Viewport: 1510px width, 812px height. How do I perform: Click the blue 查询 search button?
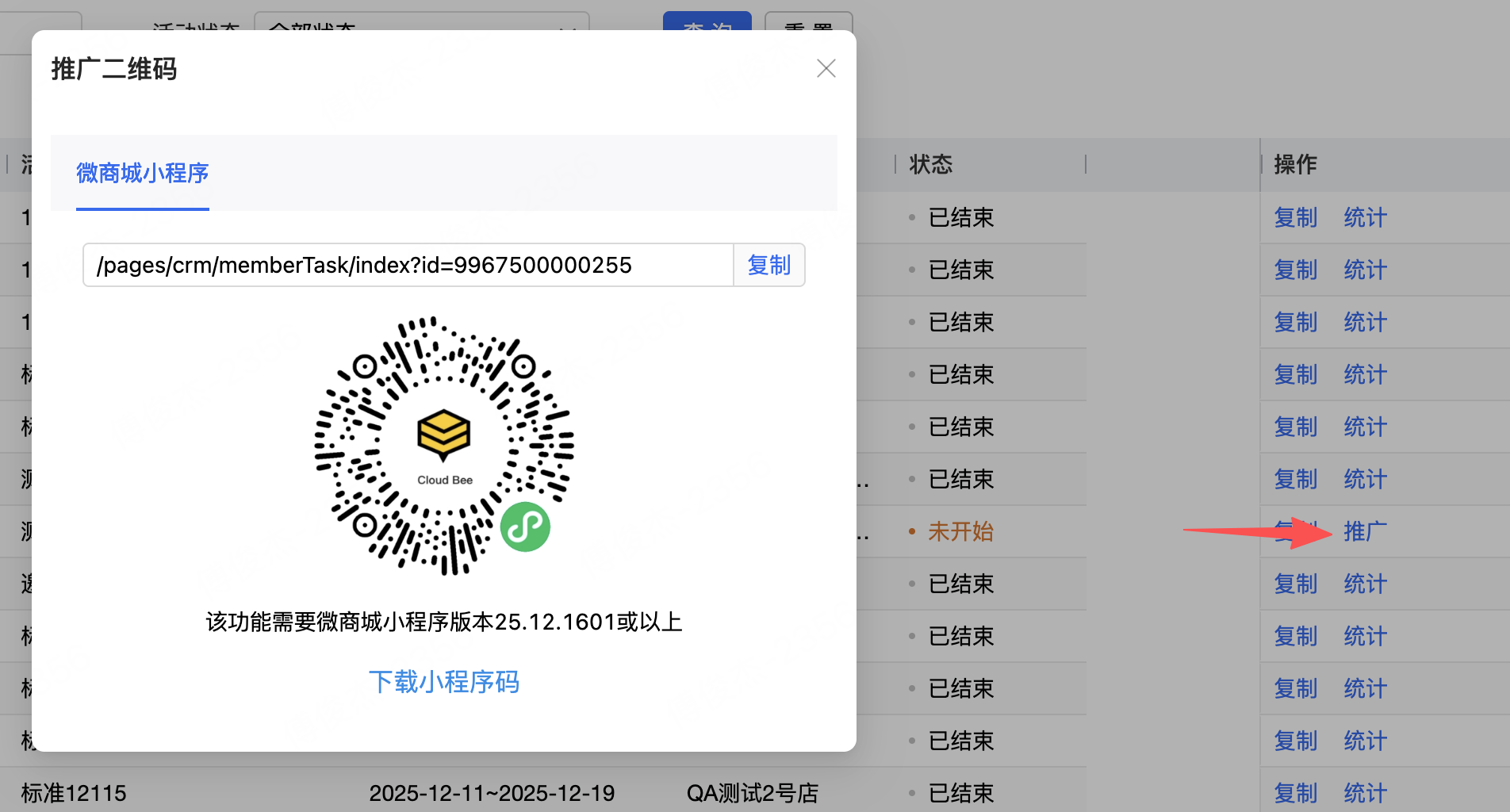click(x=707, y=21)
